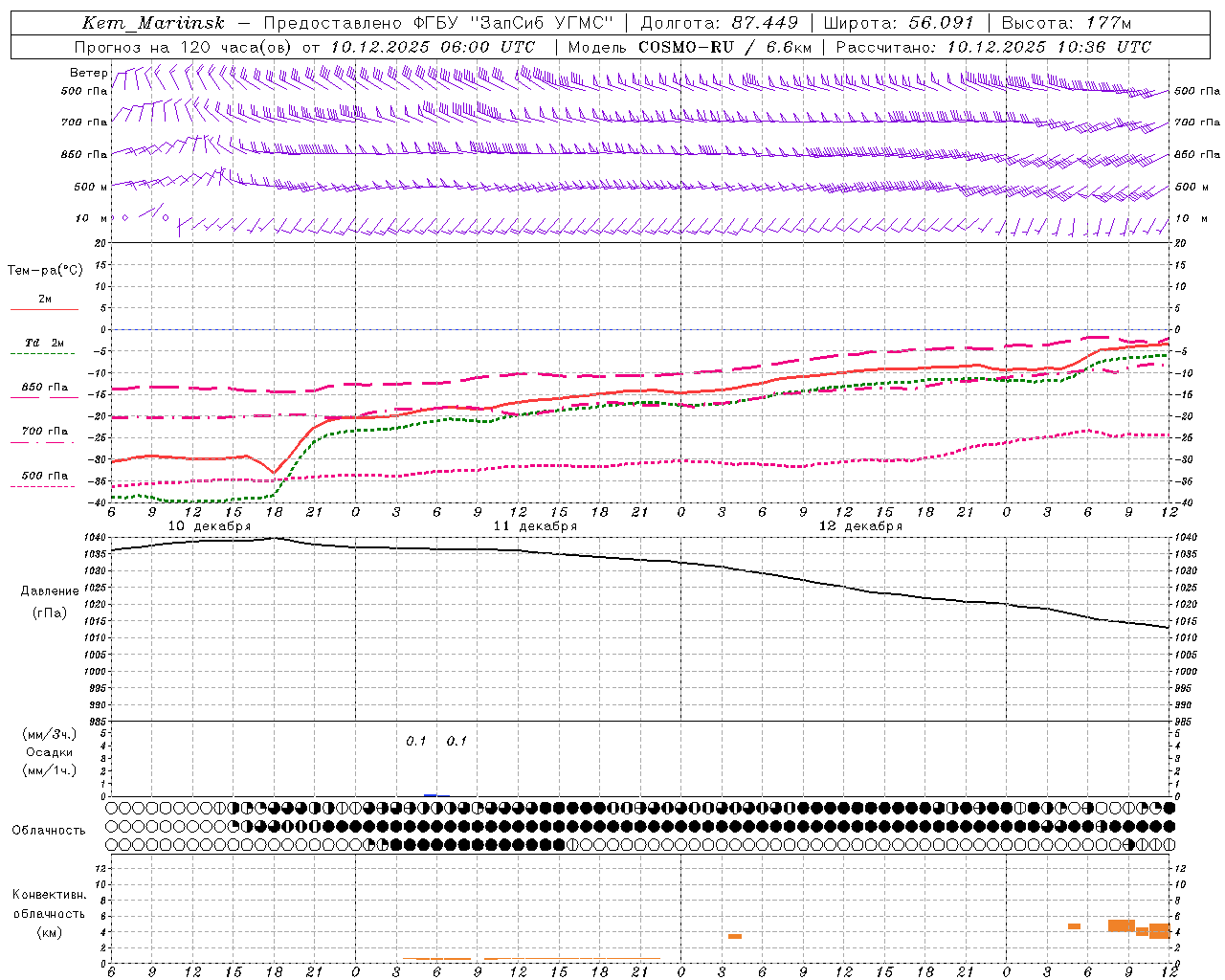Click the computed time Рассчитано: 10.12.2025 10:36 UTC

tap(993, 47)
